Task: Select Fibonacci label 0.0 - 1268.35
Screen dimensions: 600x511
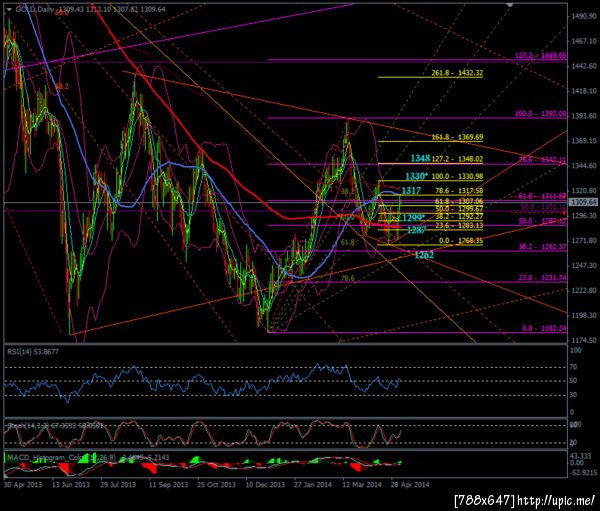Action: pos(461,241)
